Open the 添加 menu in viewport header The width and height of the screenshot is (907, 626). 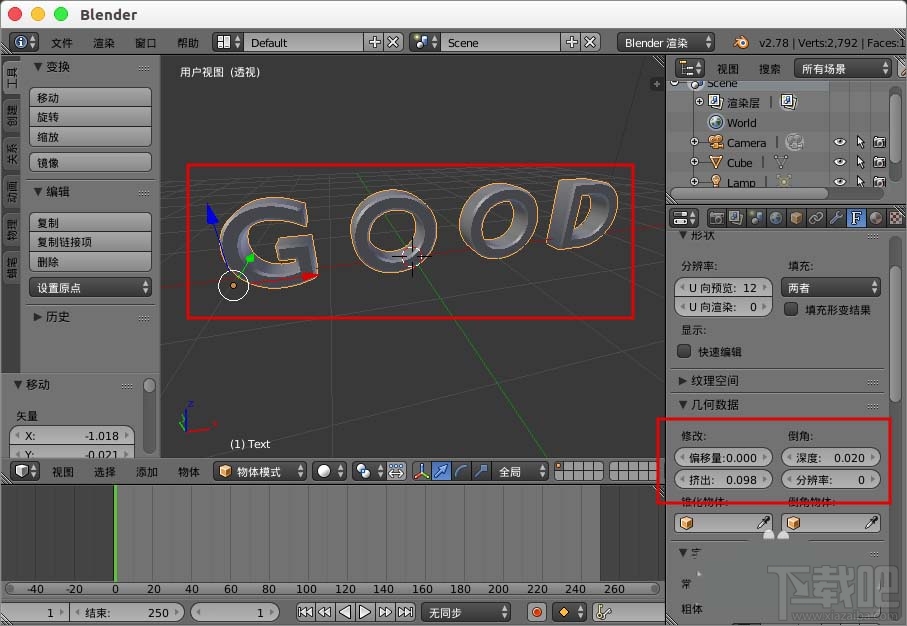point(146,471)
